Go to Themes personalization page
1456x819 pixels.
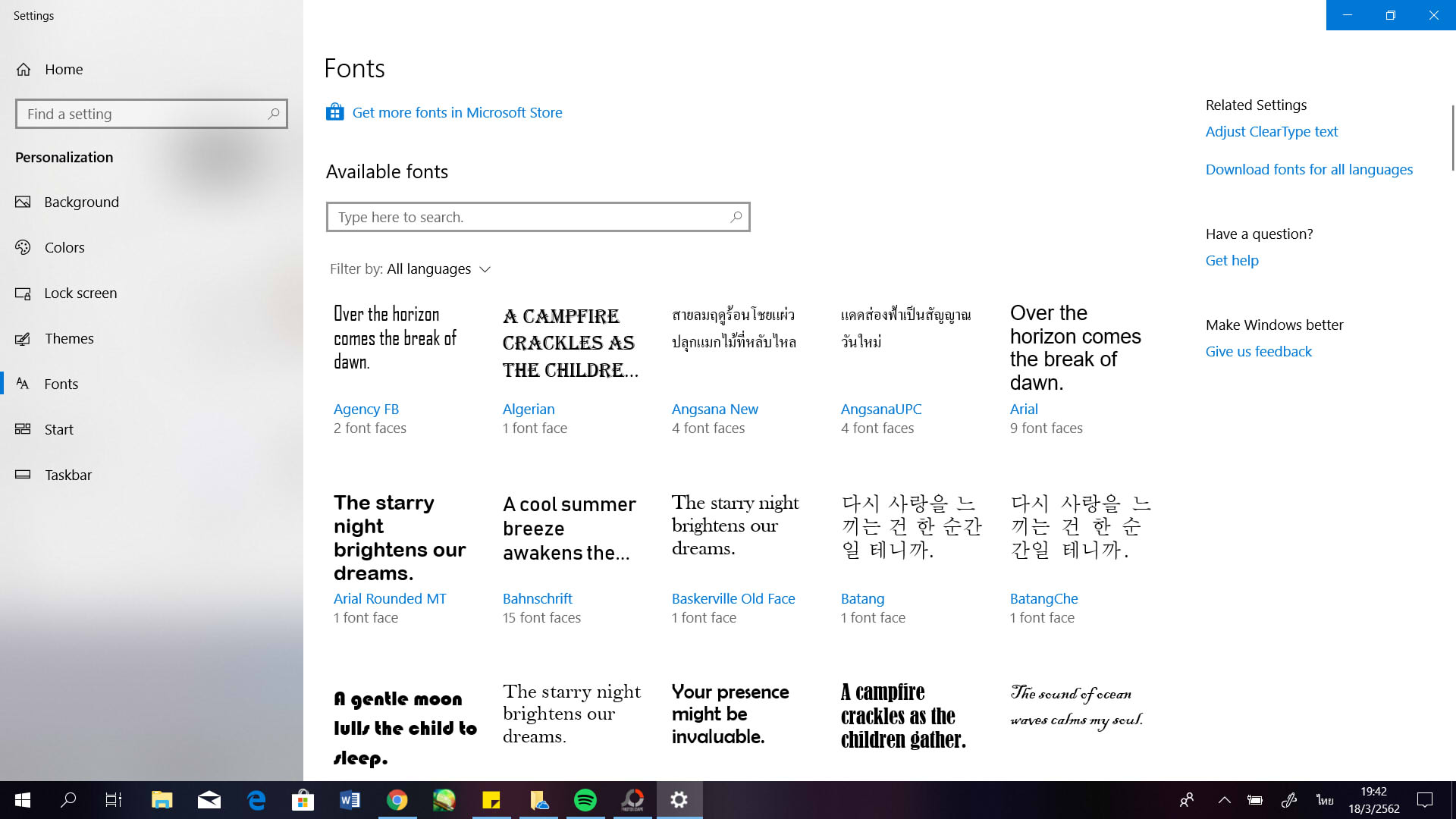pos(69,338)
